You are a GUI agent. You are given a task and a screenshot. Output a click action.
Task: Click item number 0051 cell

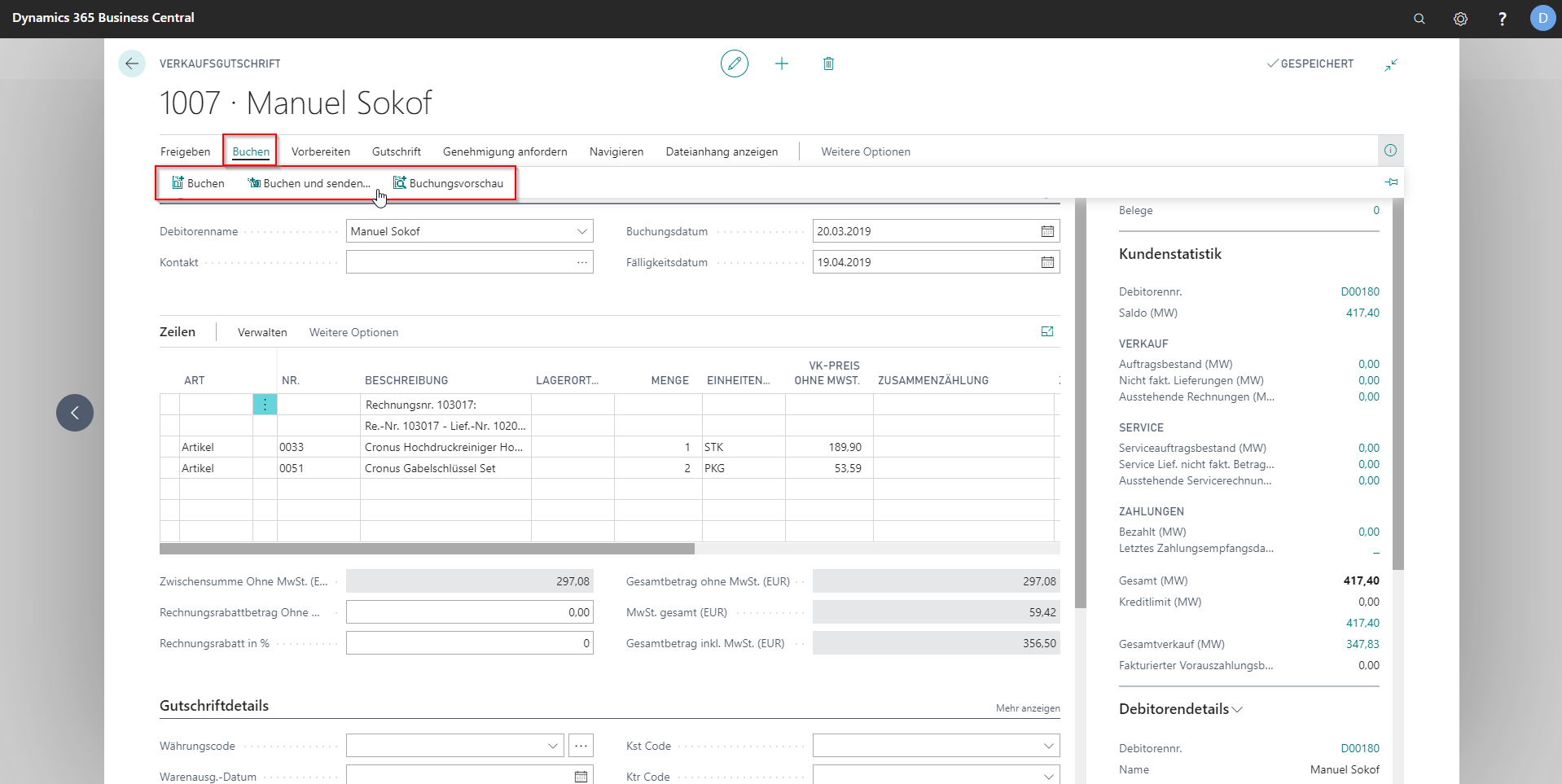(318, 468)
